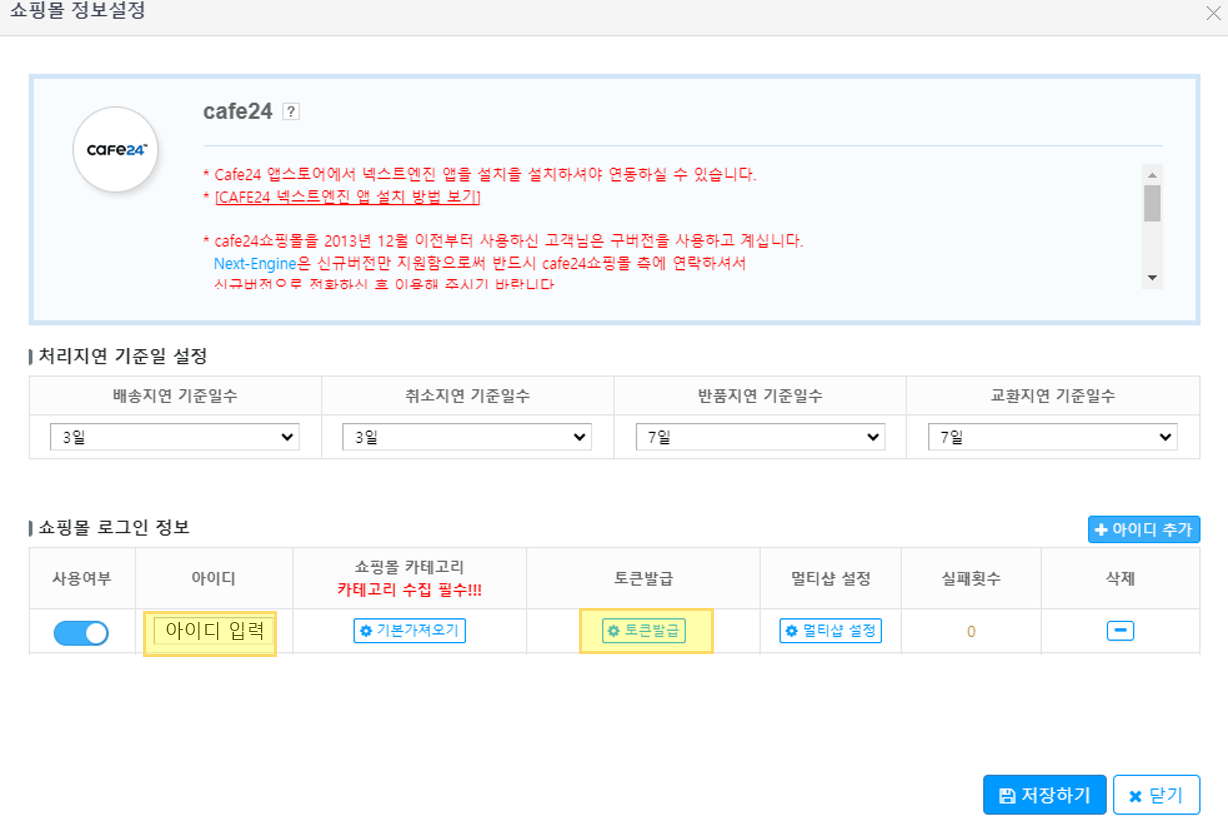
Task: Click the 멀티샵 설정 button in the row
Action: (831, 631)
